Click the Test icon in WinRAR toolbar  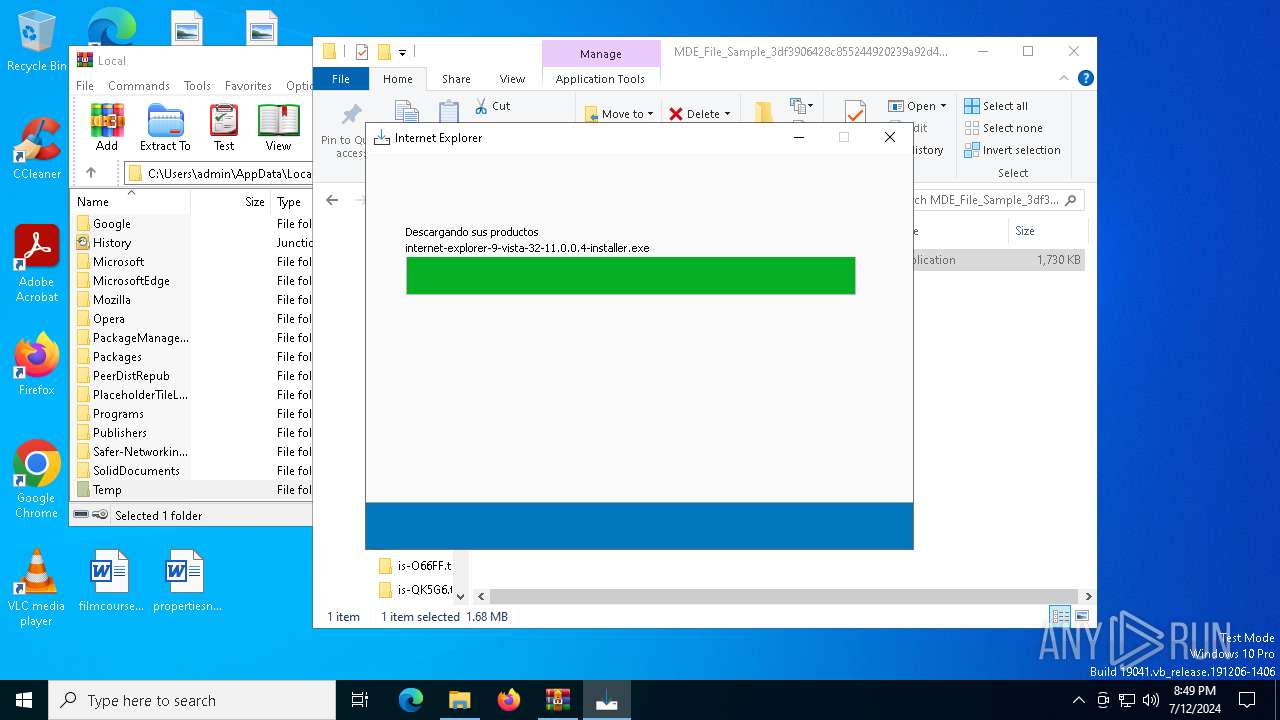click(x=224, y=127)
